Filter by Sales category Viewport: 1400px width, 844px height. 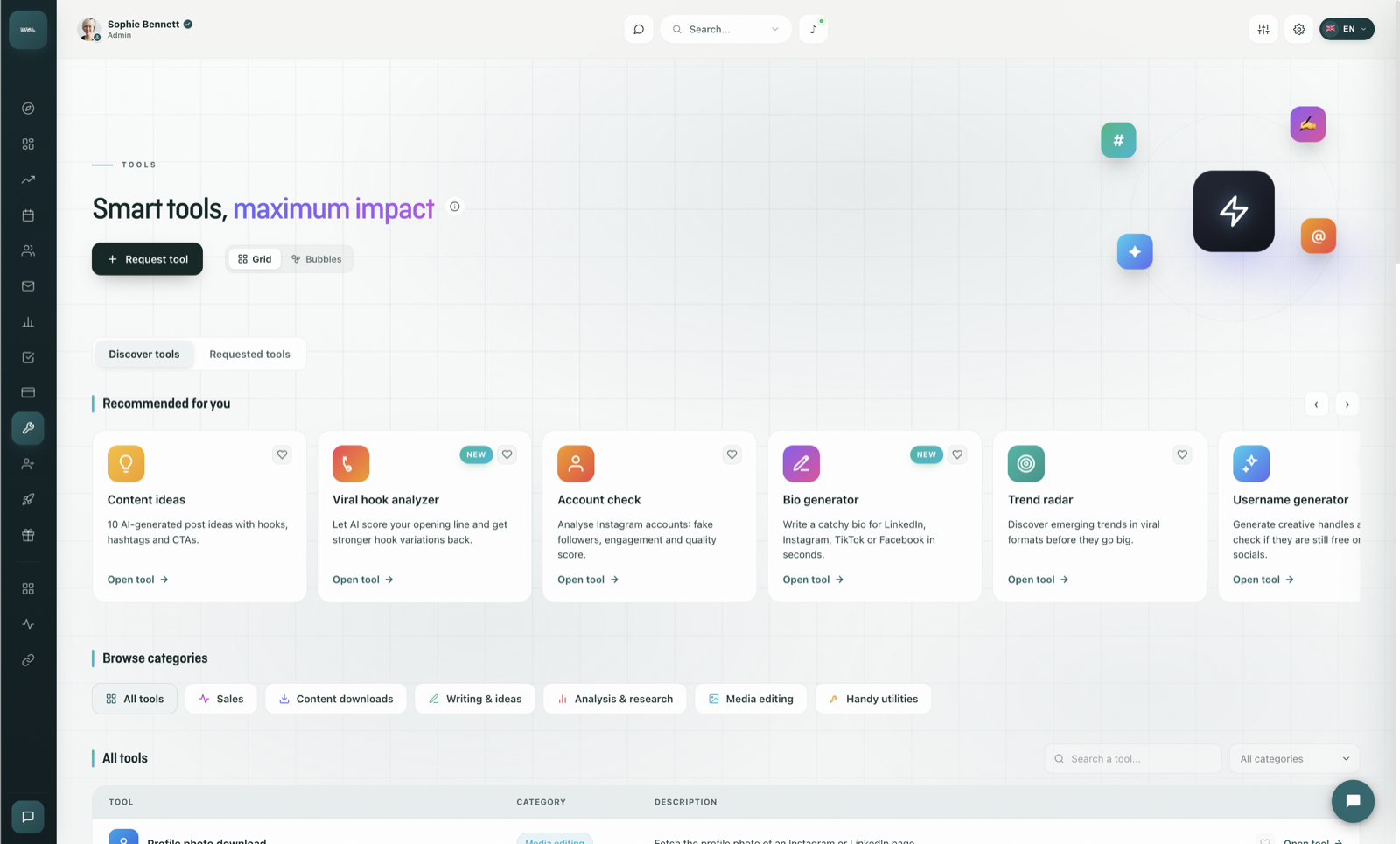coord(221,699)
